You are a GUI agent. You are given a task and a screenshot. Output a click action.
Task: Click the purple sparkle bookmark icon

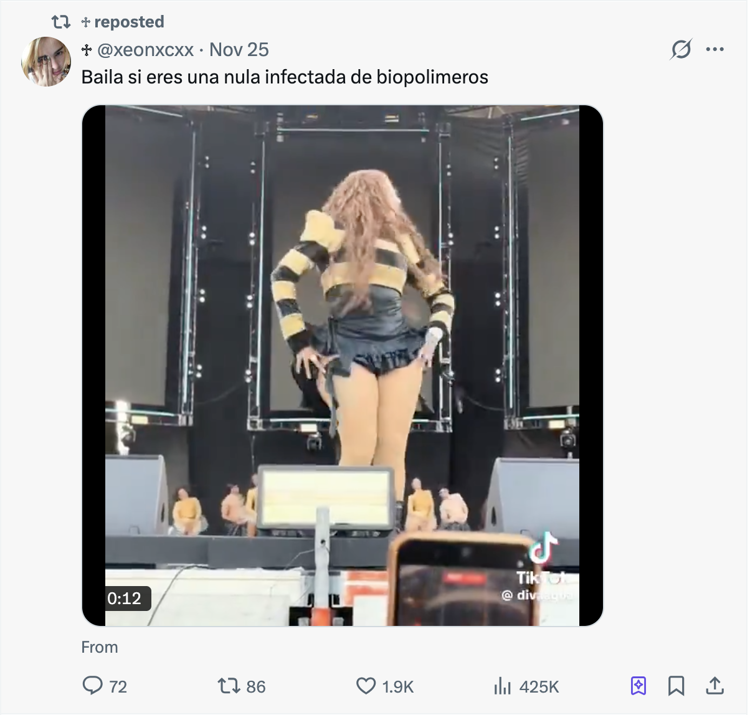pos(638,686)
